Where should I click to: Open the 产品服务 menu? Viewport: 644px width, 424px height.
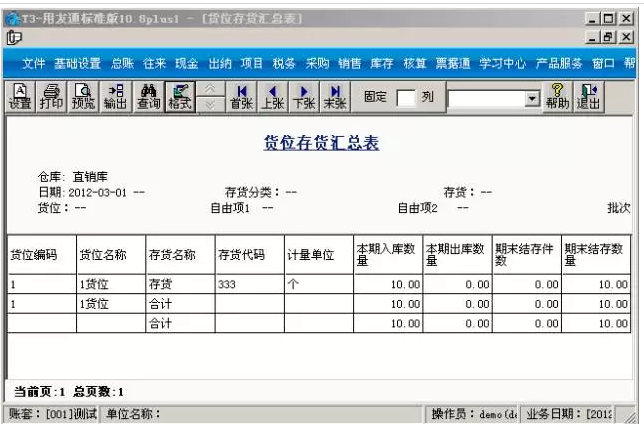[x=559, y=63]
